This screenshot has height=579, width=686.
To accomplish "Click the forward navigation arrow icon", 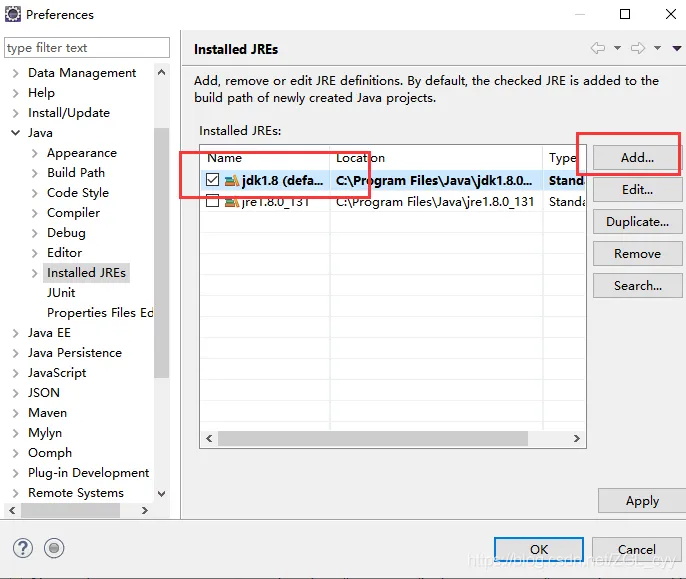I will click(x=638, y=48).
